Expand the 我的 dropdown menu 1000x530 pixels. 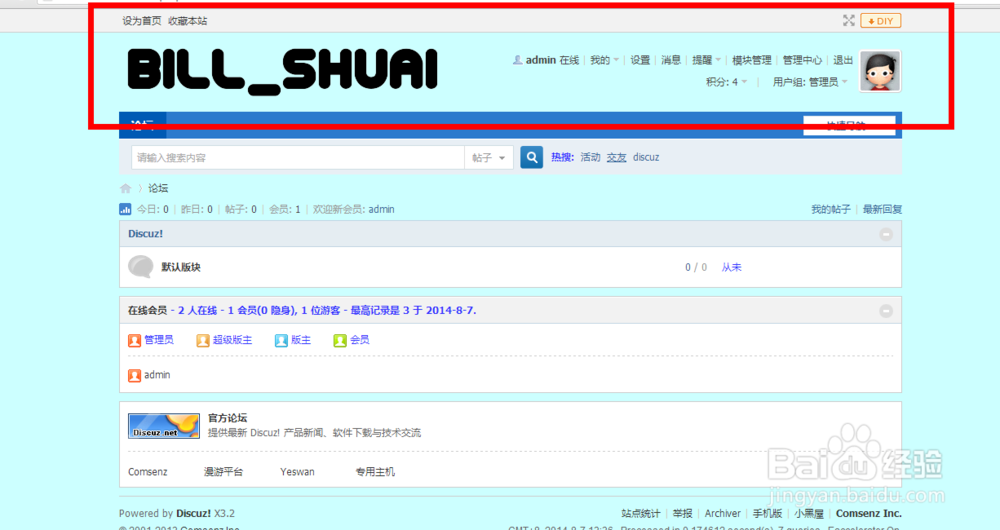click(x=604, y=60)
